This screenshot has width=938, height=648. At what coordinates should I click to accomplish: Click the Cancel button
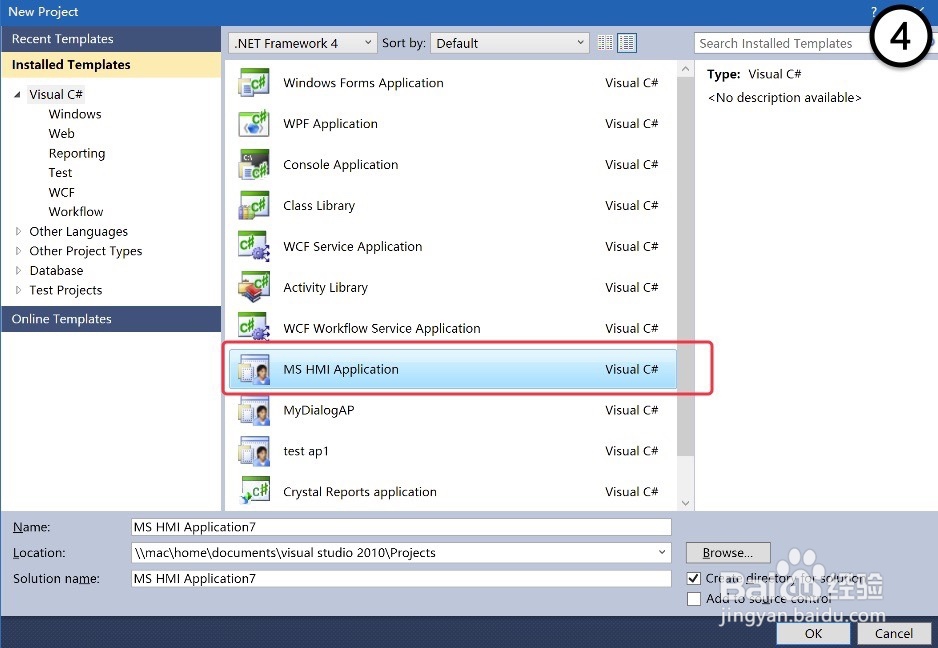[x=894, y=634]
